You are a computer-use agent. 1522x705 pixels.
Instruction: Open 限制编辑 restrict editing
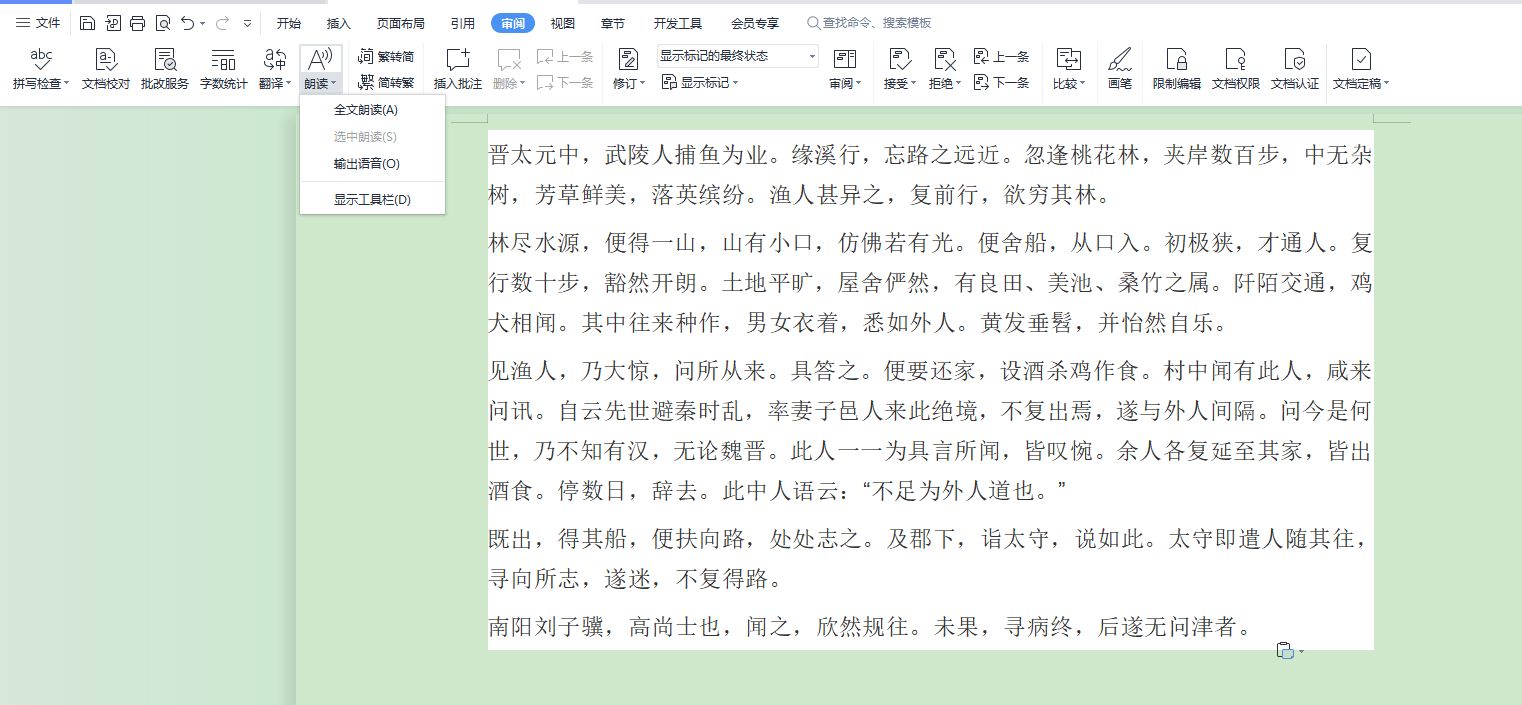pyautogui.click(x=1177, y=70)
